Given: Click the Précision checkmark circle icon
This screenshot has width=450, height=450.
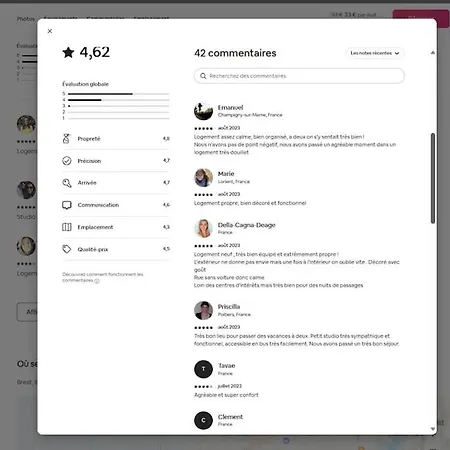Looking at the screenshot, I should tap(67, 161).
